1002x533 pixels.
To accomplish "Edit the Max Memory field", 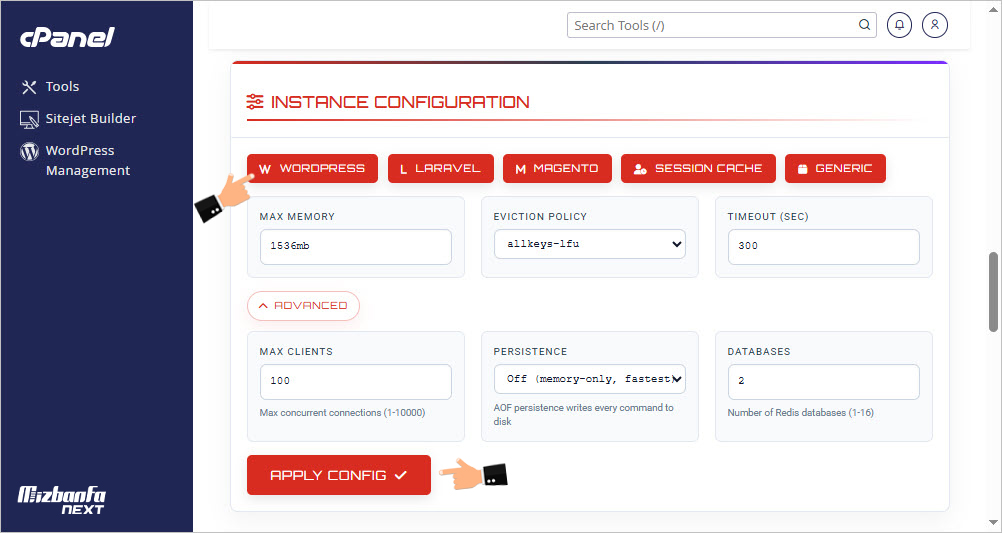I will tap(355, 247).
